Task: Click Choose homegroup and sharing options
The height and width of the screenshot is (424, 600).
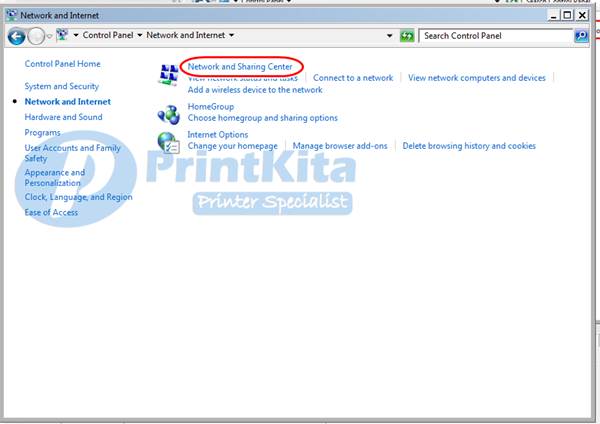Action: [x=262, y=118]
